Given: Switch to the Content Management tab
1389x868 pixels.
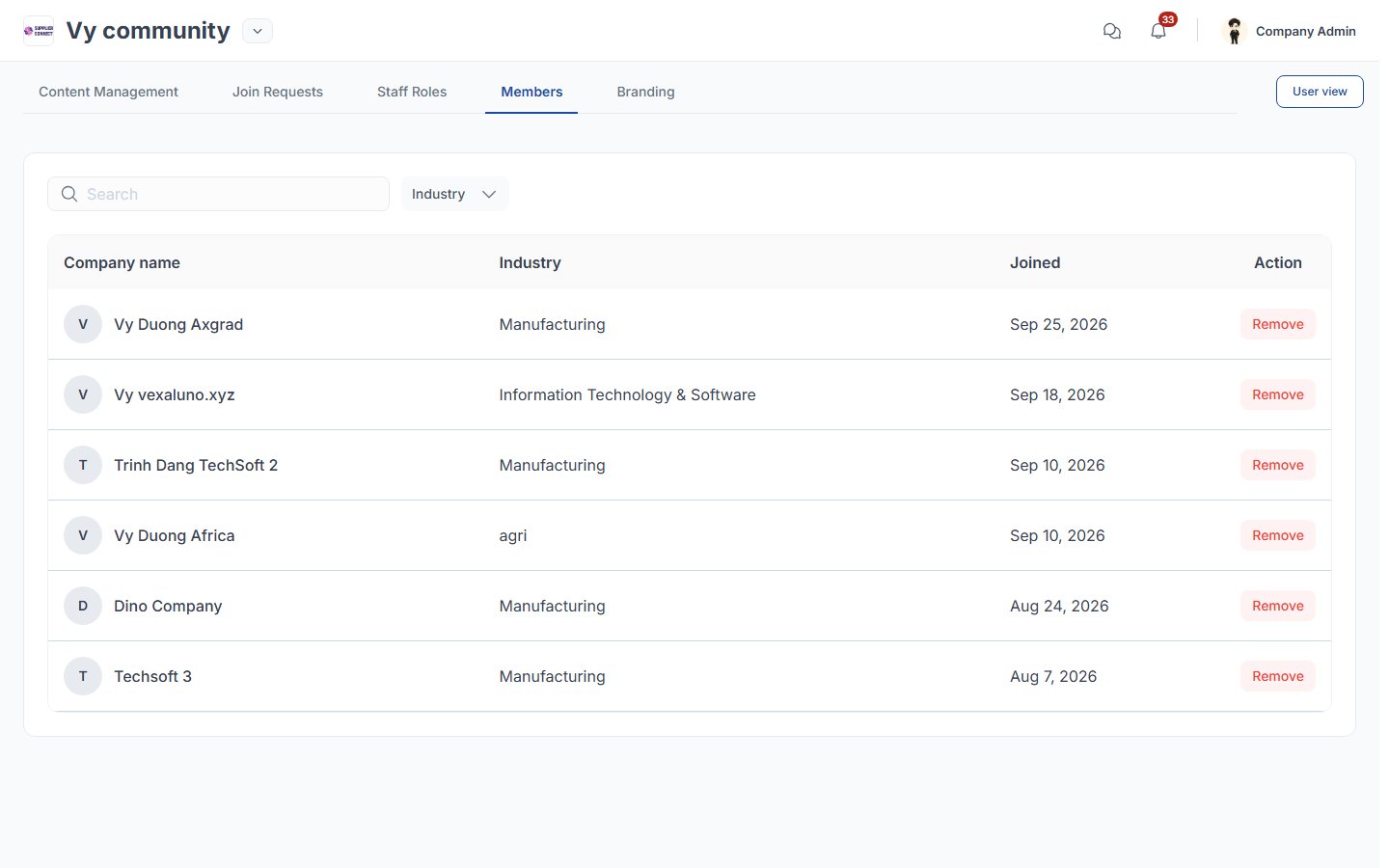Looking at the screenshot, I should [108, 92].
